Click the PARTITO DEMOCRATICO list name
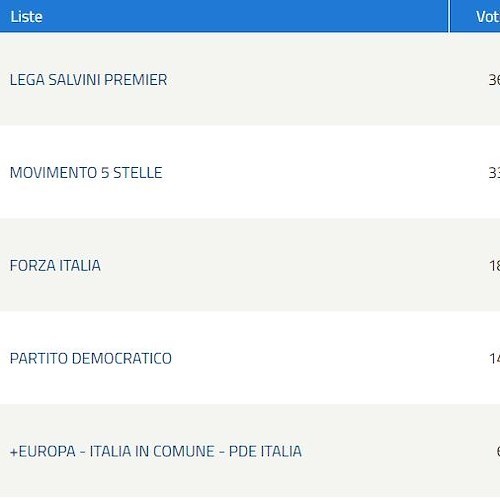The image size is (500, 500). (91, 358)
